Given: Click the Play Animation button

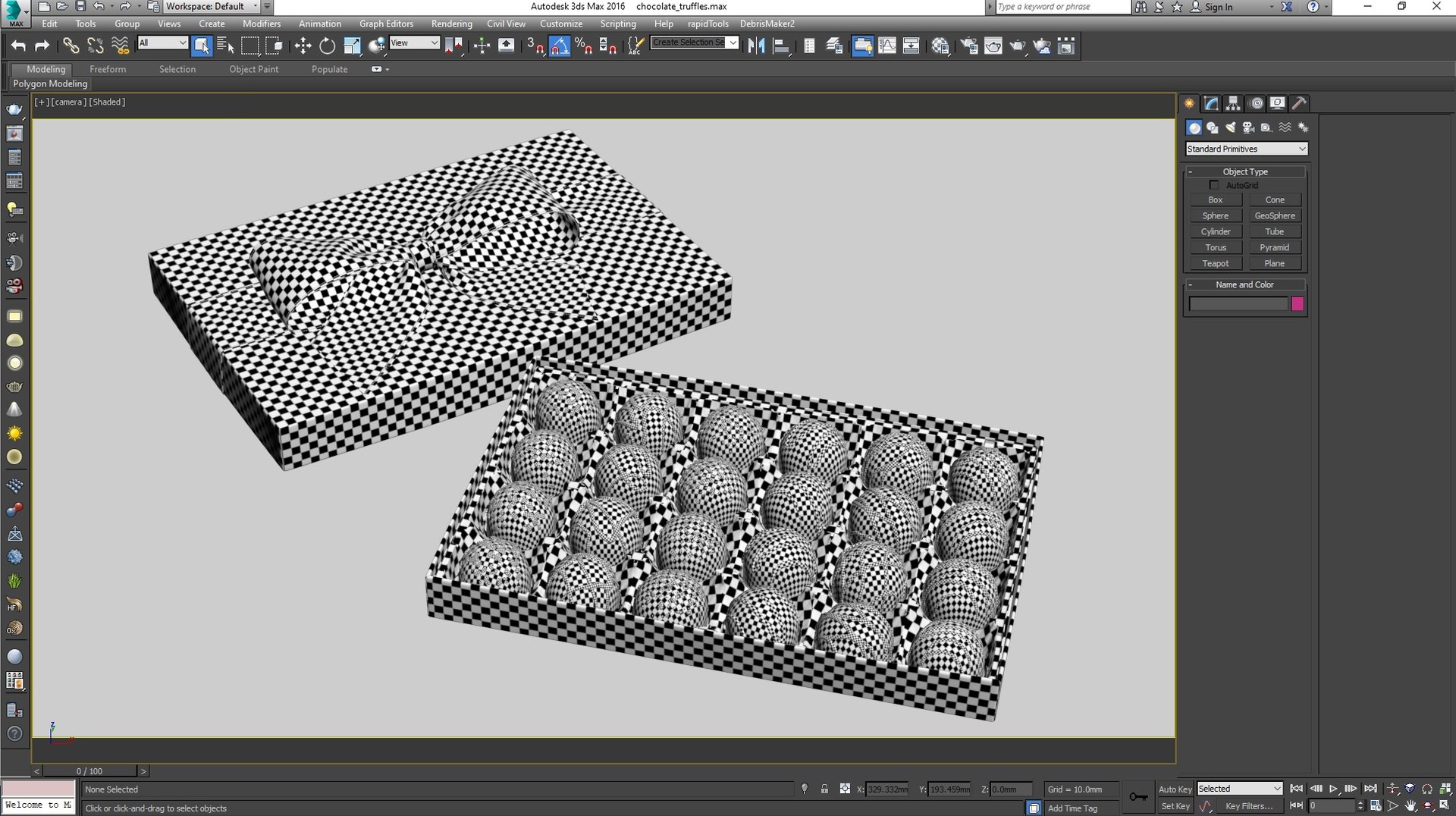Looking at the screenshot, I should tap(1333, 789).
